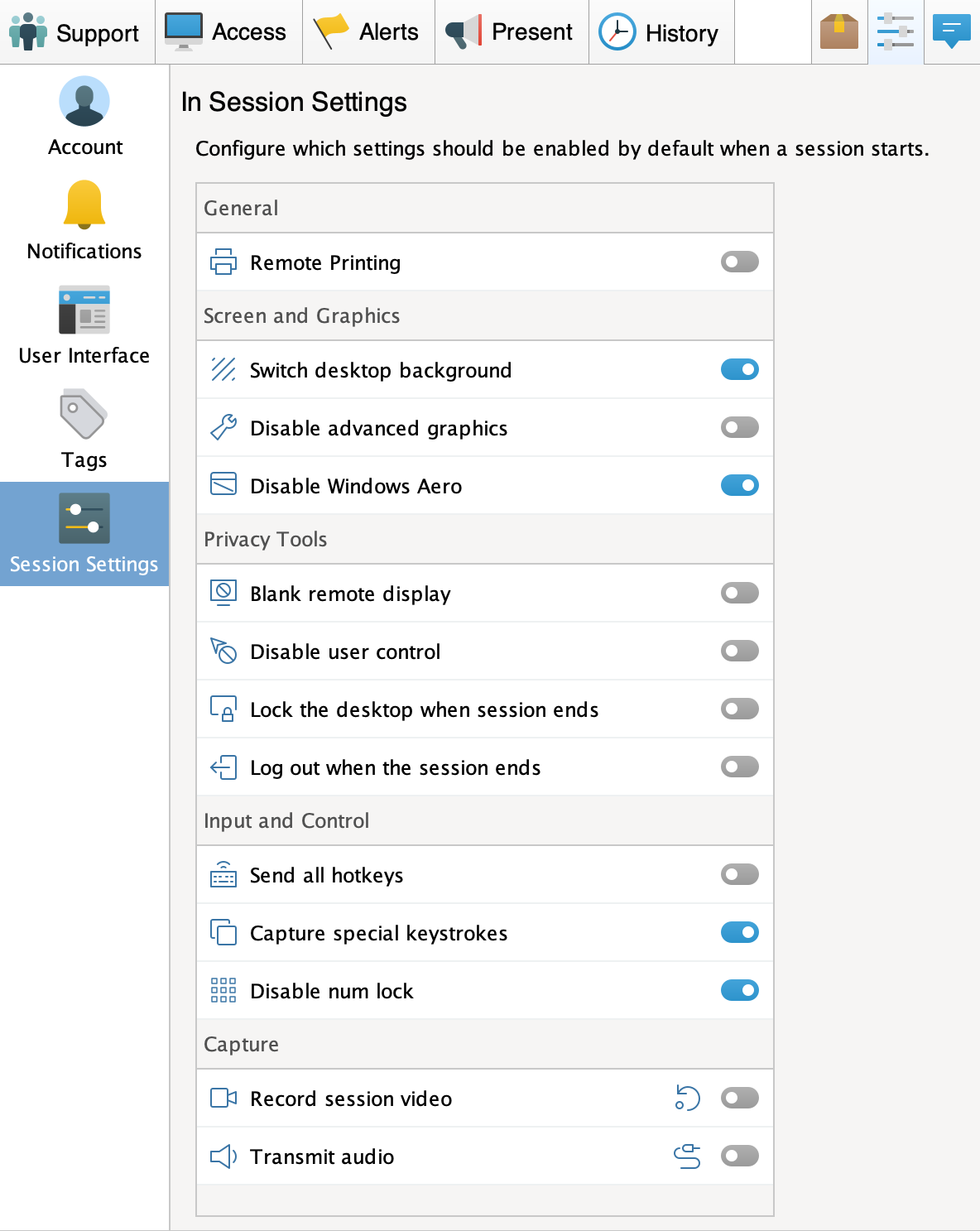The image size is (980, 1231).
Task: Click the overlapping squares icon beside Capture special keystrokes
Action: (223, 932)
